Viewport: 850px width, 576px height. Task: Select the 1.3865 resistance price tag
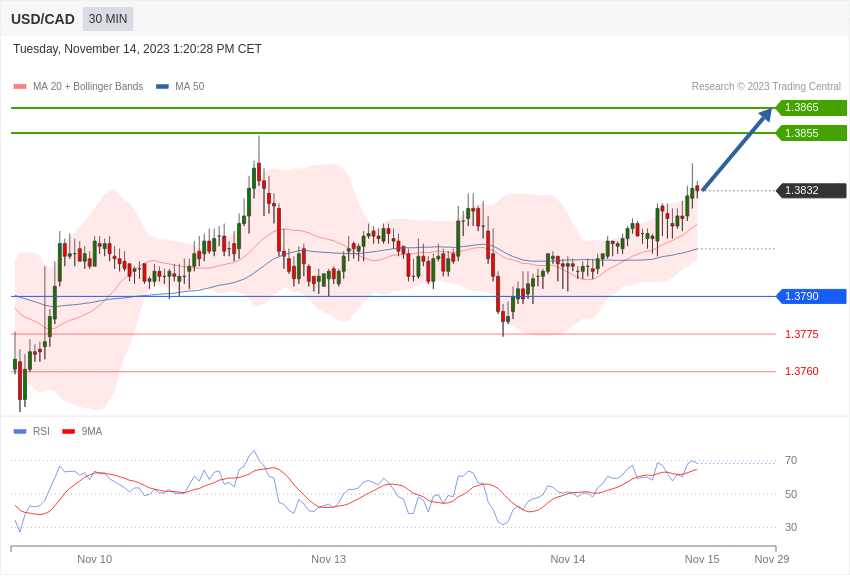coord(811,107)
